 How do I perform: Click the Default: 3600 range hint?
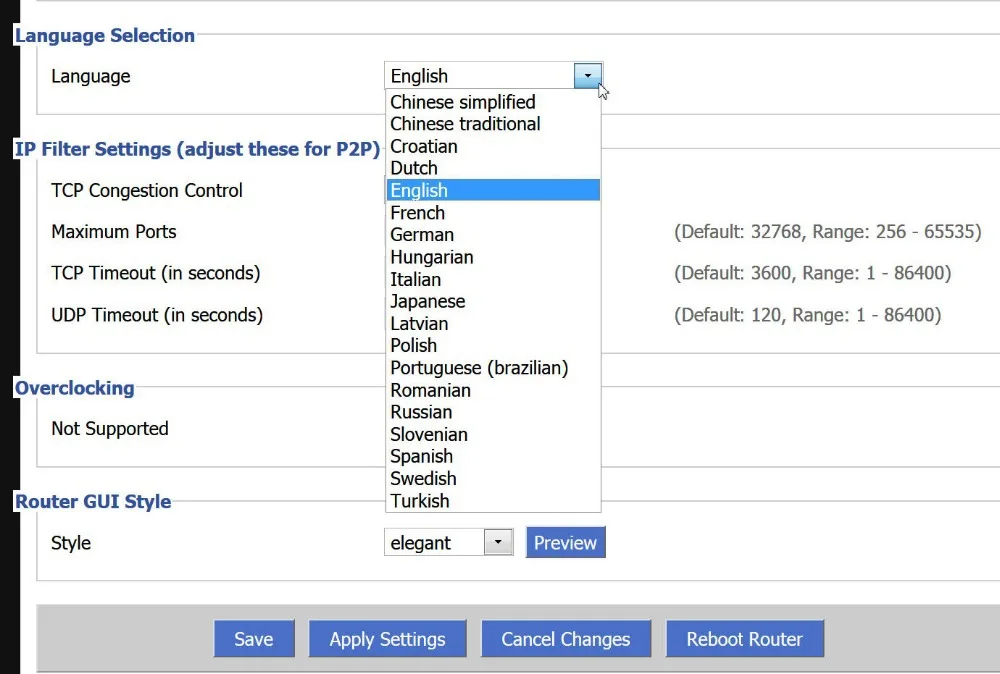coord(812,273)
